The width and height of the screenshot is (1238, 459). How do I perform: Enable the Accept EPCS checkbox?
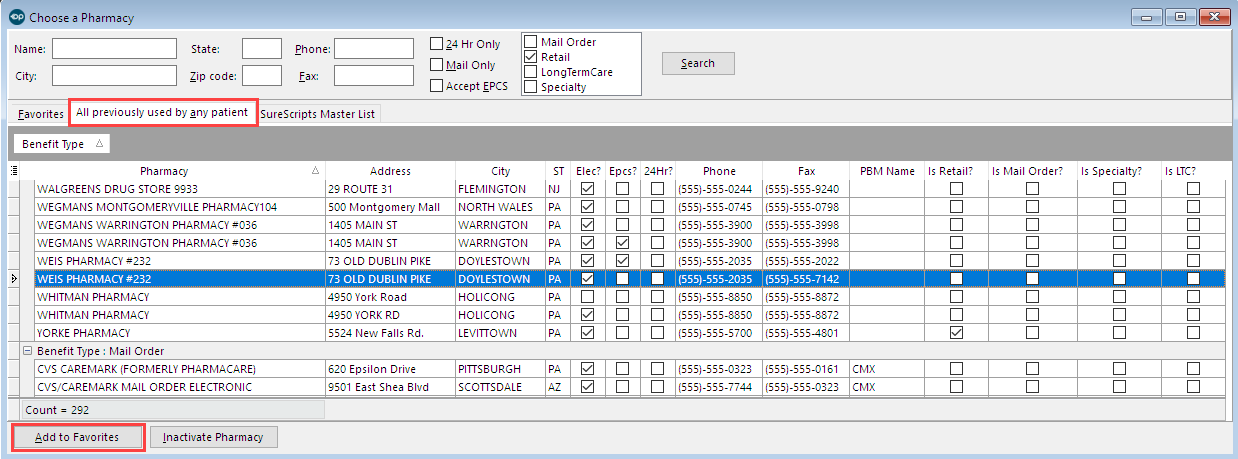(436, 86)
